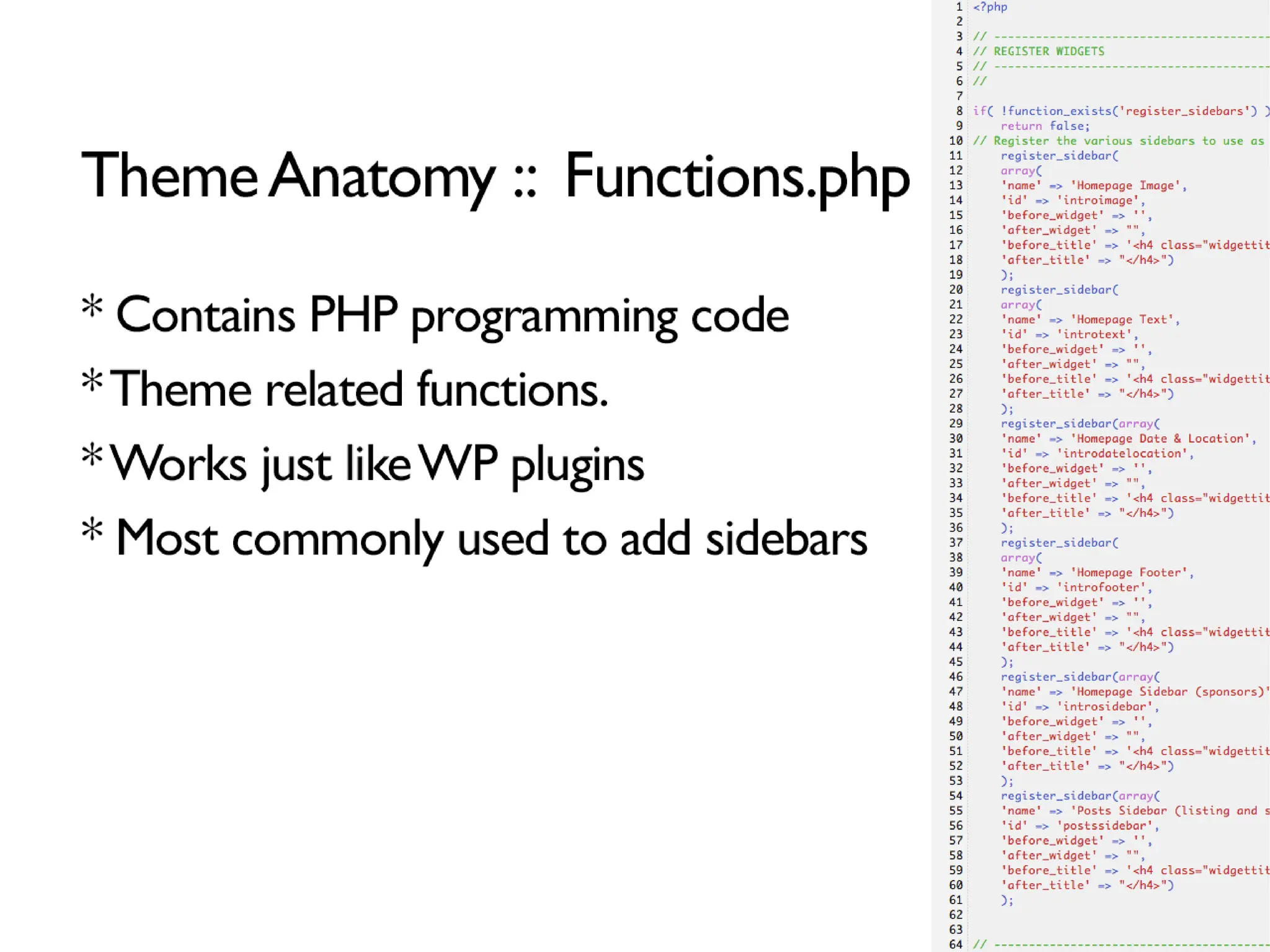Viewport: 1270px width, 952px height.
Task: Click the line 'name' => 'Homepage Footer'
Action: click(1097, 572)
